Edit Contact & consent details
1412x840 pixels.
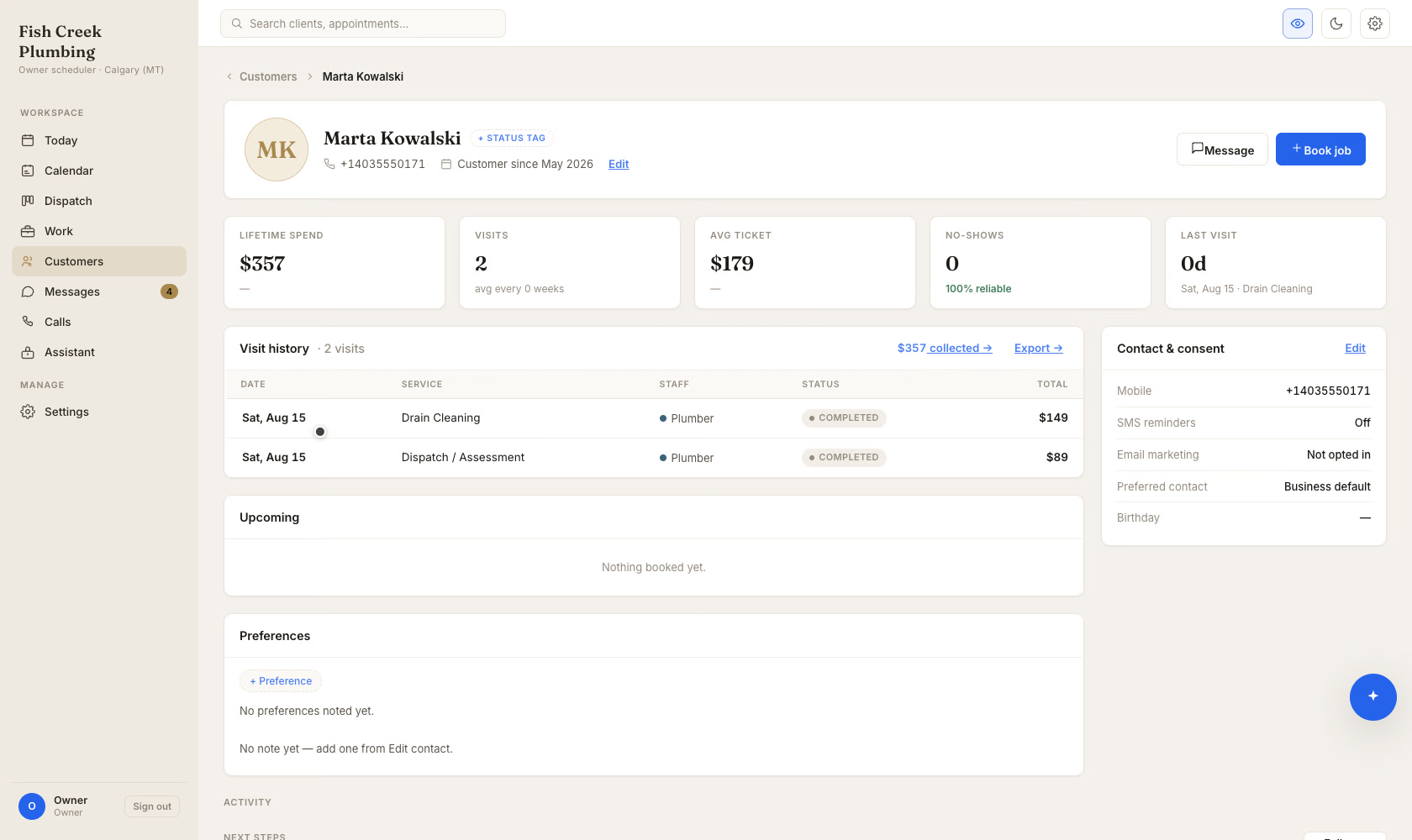tap(1355, 348)
